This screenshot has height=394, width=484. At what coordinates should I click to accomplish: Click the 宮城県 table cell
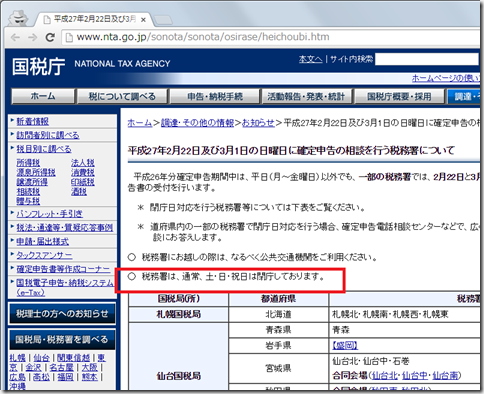coord(279,368)
